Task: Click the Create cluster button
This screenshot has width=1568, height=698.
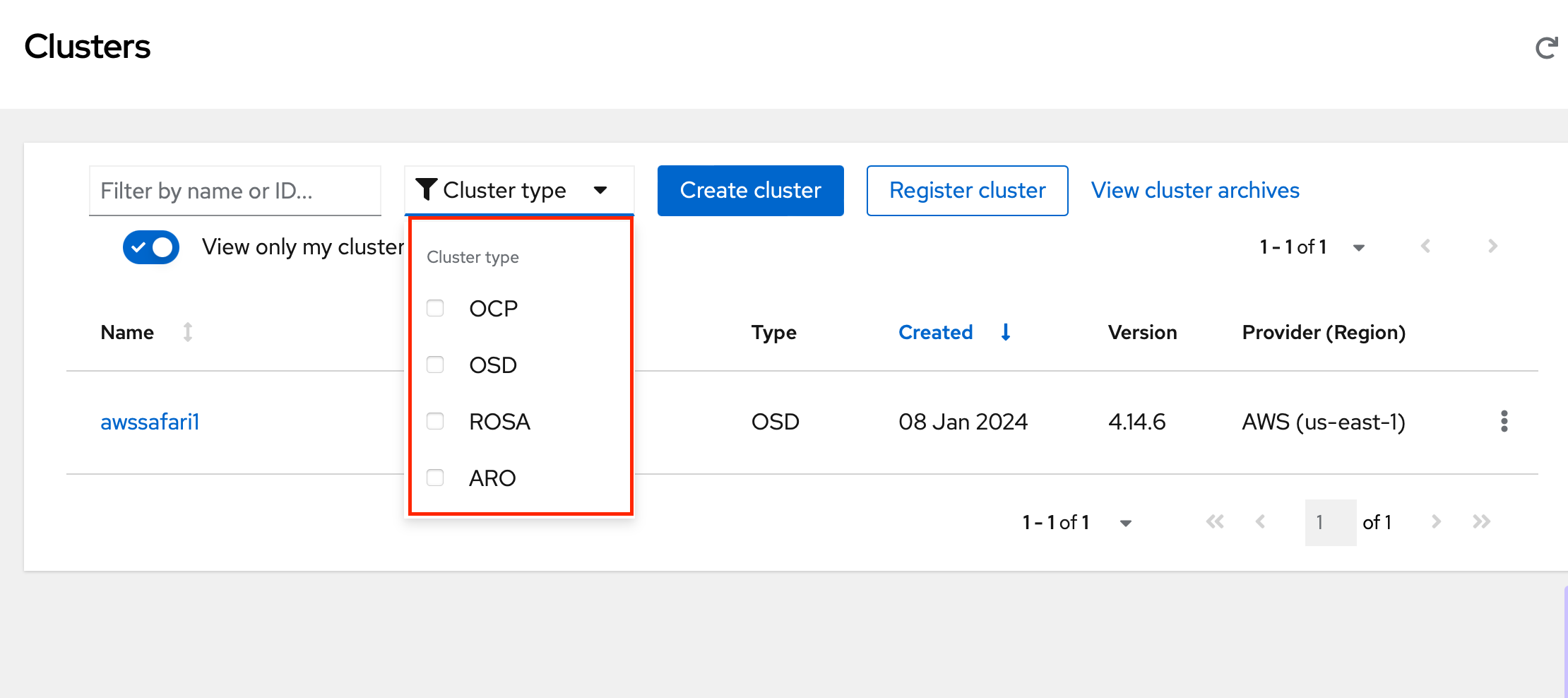Action: [x=750, y=191]
